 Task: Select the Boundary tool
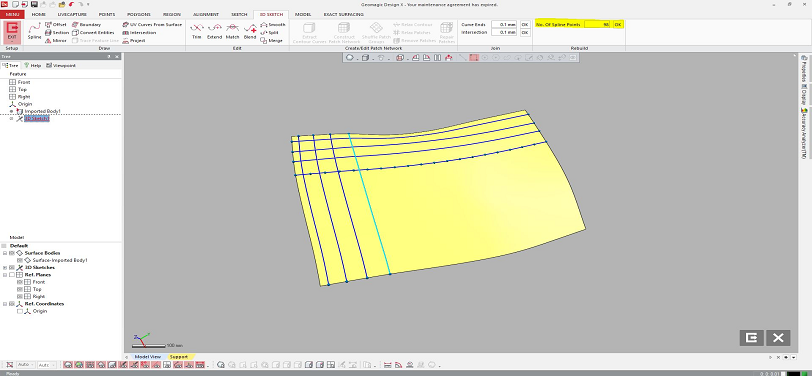[86, 24]
